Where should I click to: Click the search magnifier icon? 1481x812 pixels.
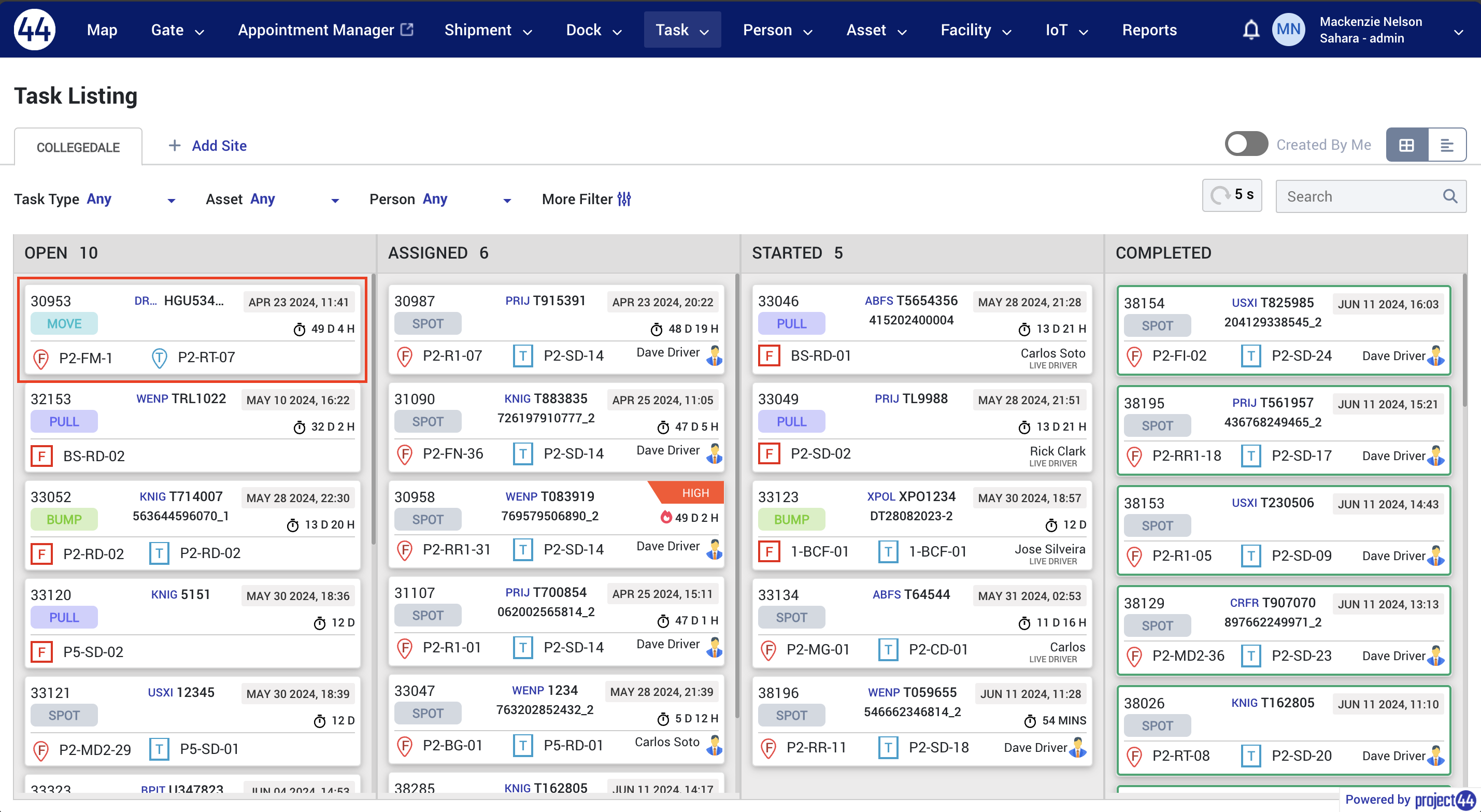[1449, 197]
